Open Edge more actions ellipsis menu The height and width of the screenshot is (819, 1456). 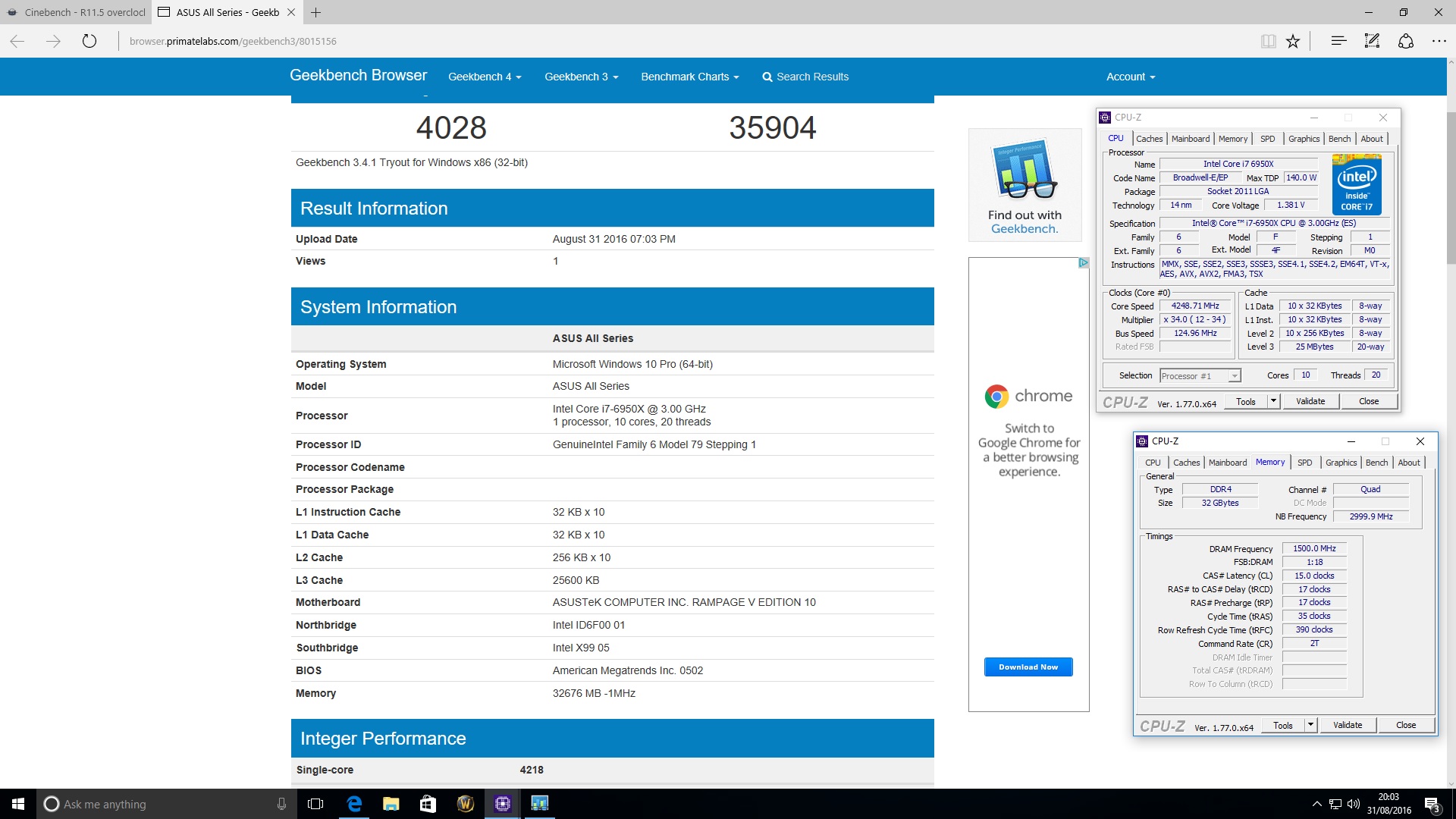point(1439,41)
